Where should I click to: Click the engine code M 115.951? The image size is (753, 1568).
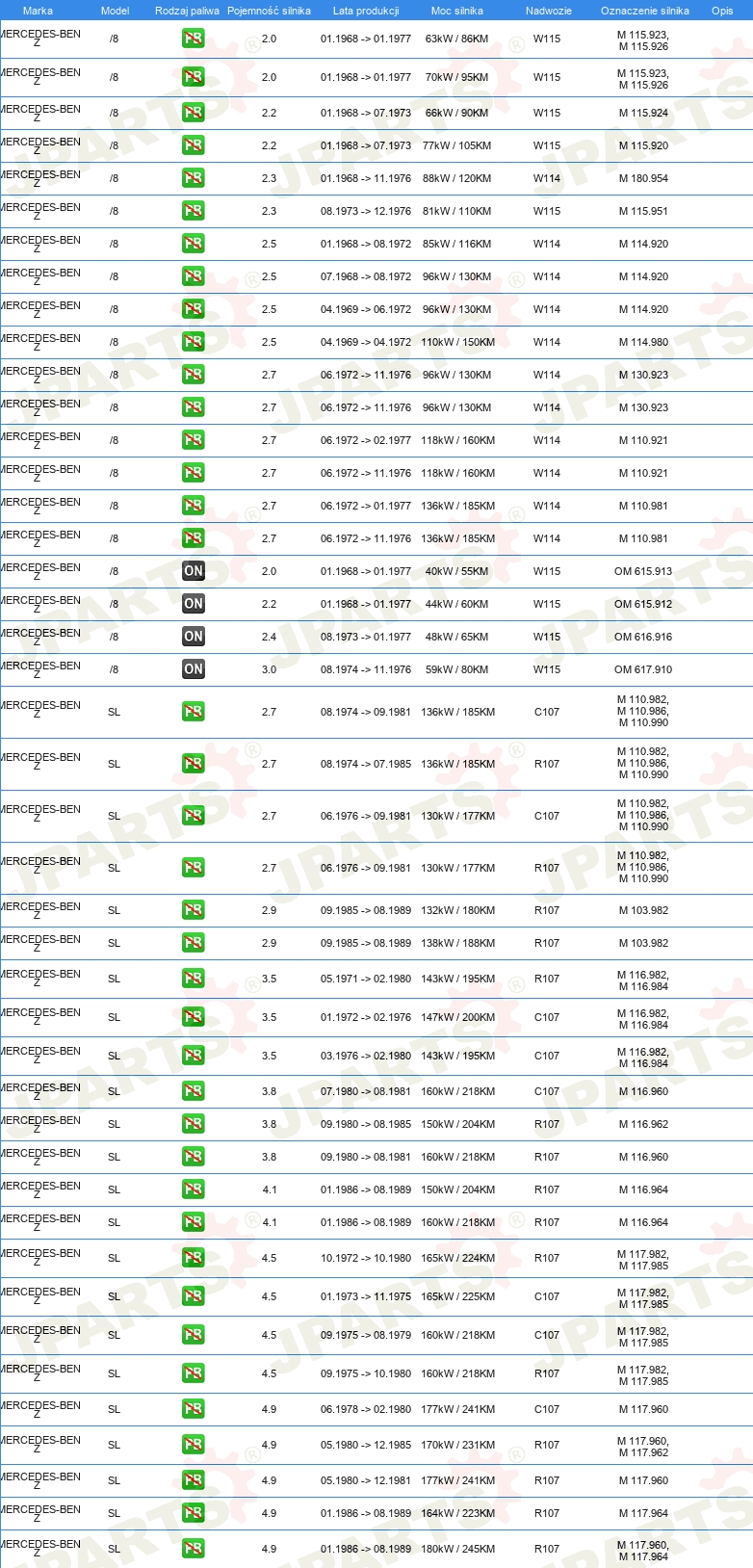click(x=643, y=212)
